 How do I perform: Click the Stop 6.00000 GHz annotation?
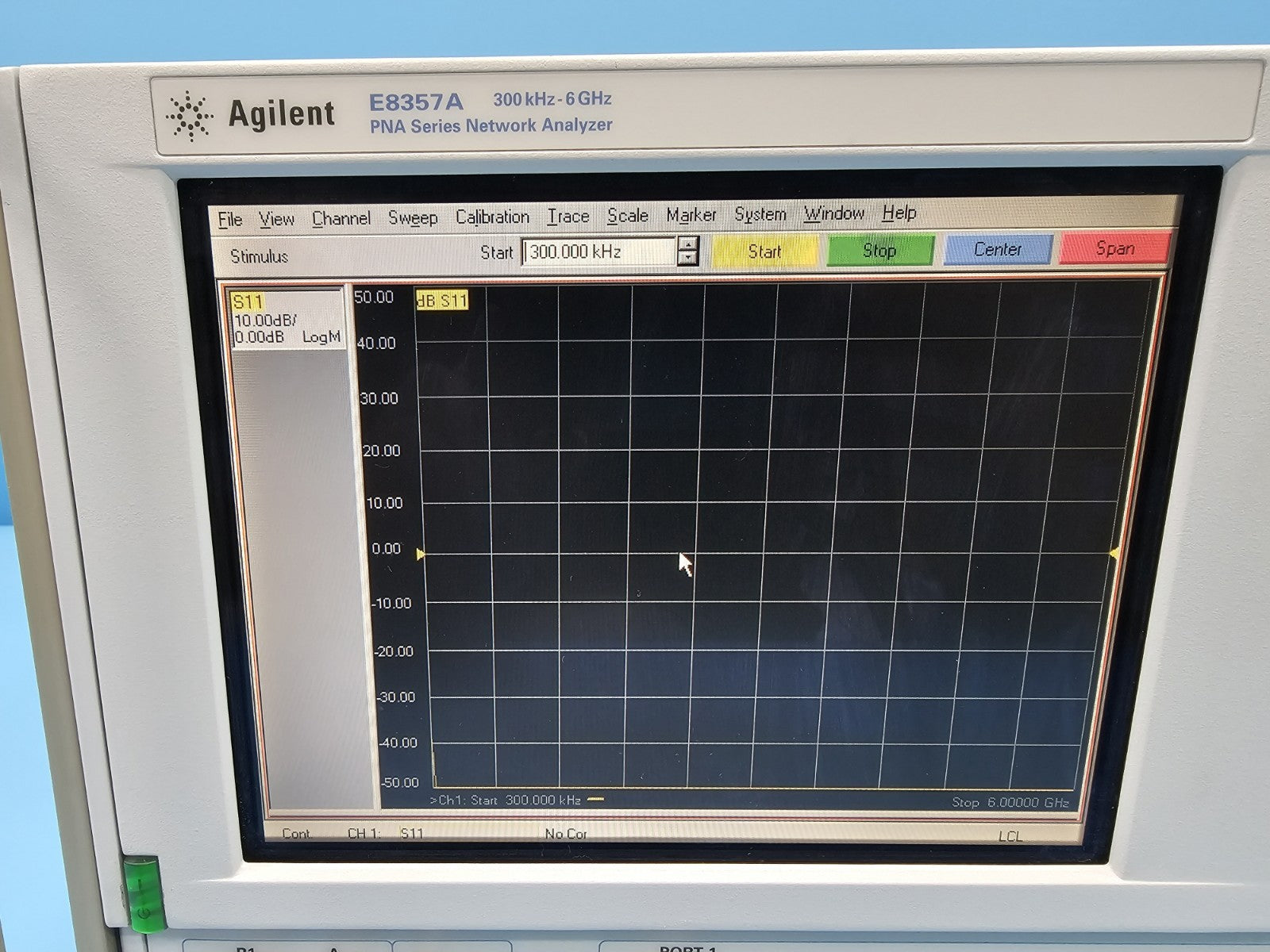[1010, 803]
